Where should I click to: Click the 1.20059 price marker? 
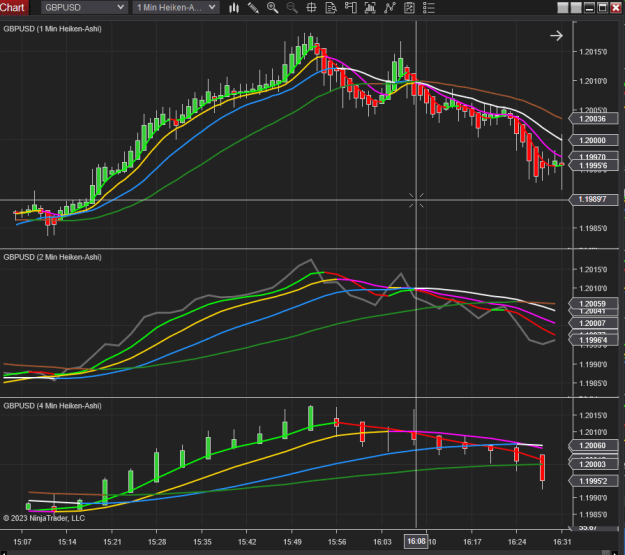click(x=594, y=304)
